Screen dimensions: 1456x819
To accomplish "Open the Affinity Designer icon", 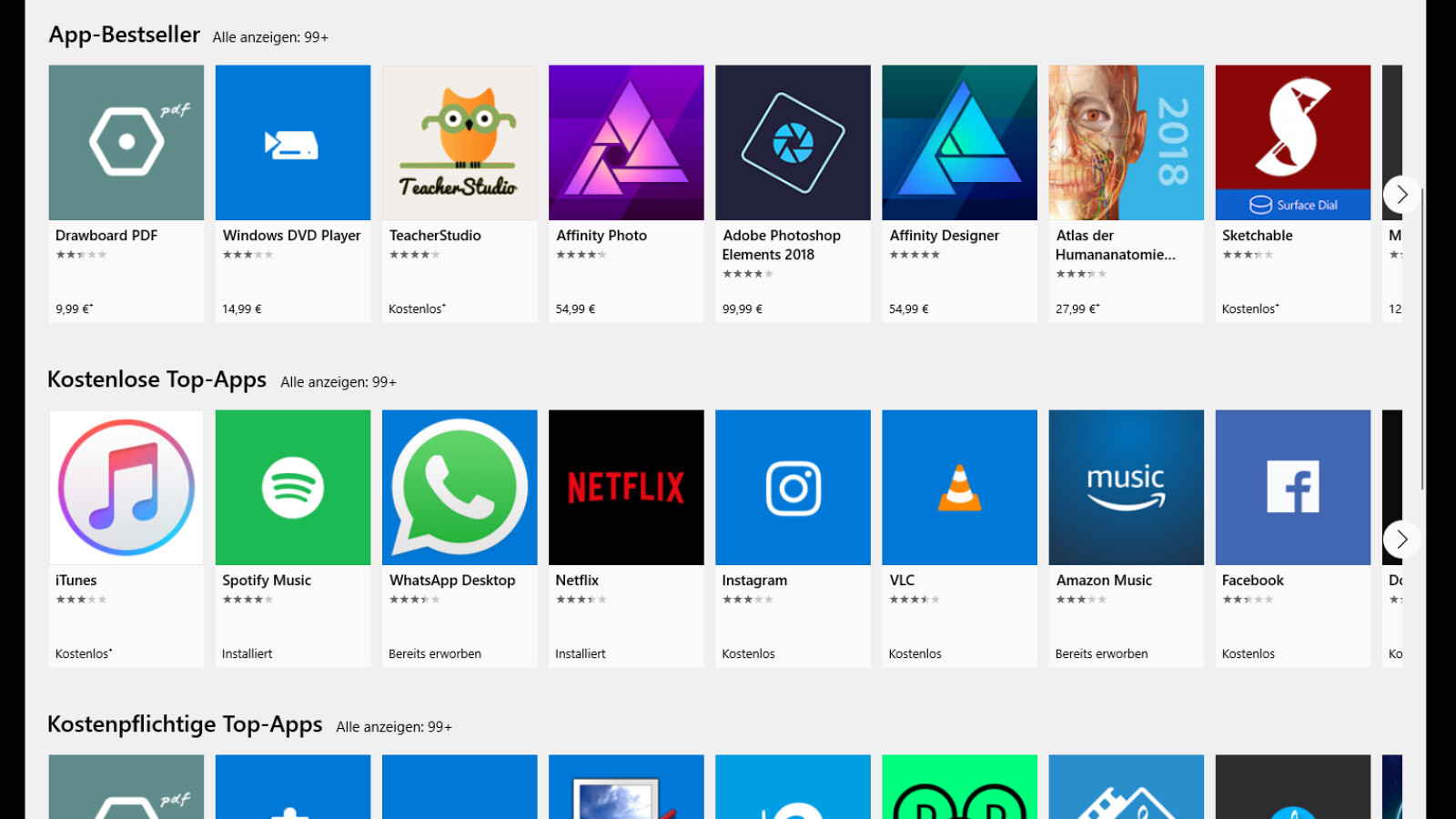I will coord(959,142).
